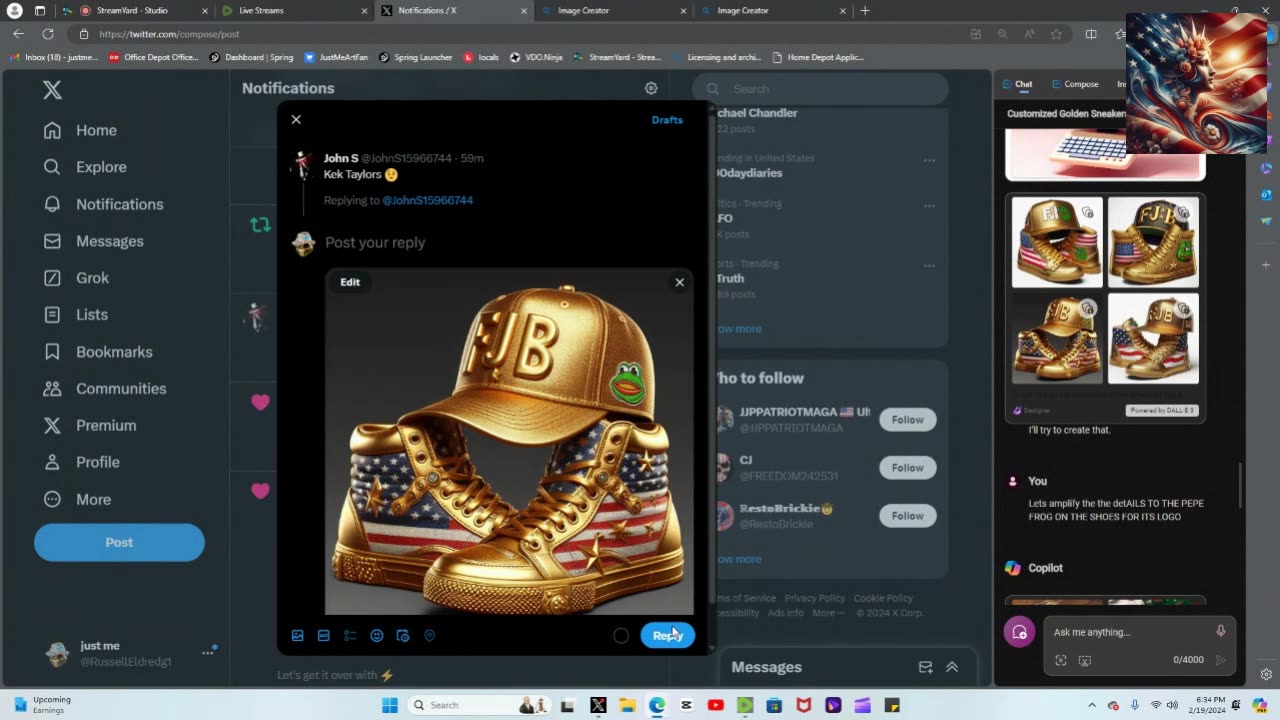Show hidden system tray icons

coord(1092,705)
